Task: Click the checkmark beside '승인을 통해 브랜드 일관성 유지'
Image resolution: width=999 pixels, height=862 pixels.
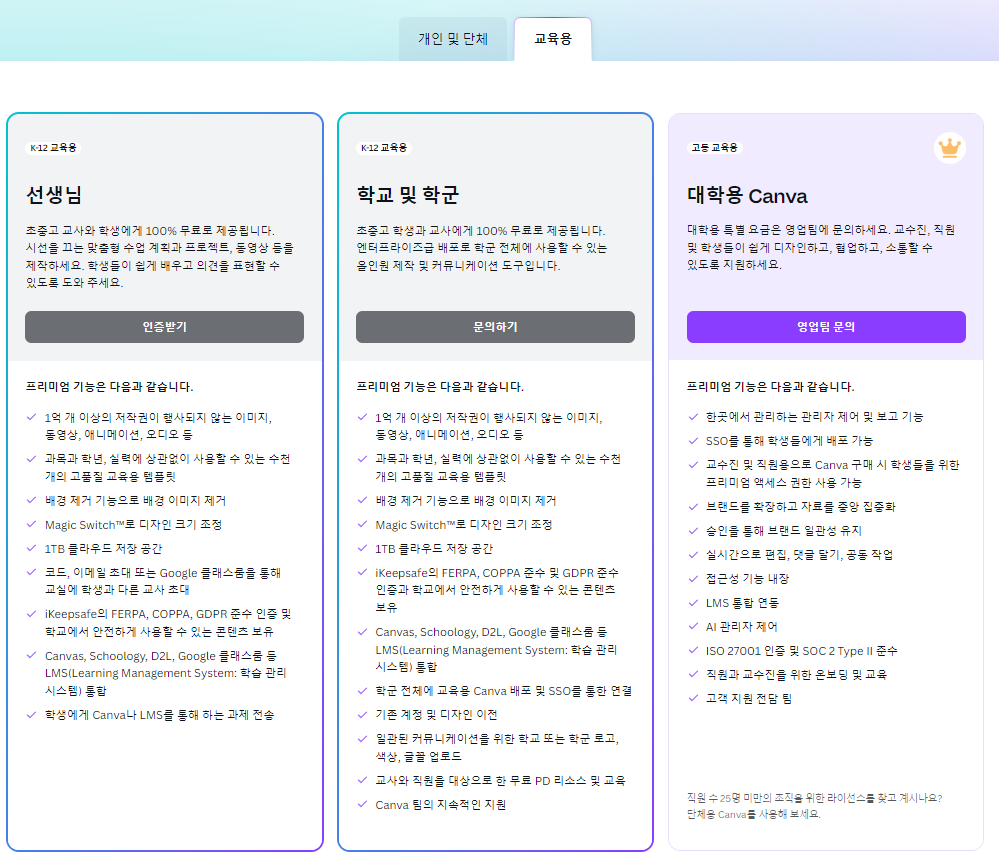Action: click(693, 530)
